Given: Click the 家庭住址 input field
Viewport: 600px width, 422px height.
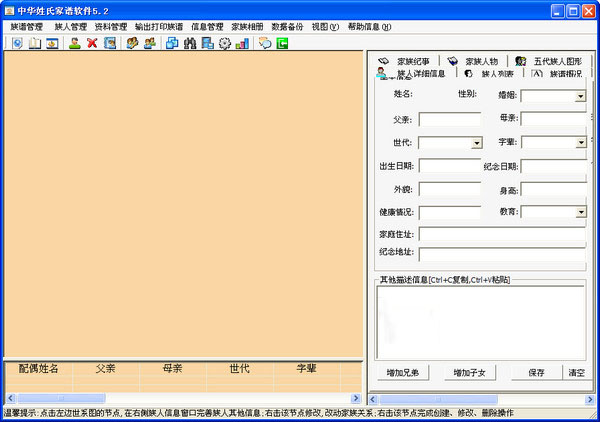Looking at the screenshot, I should click(502, 234).
